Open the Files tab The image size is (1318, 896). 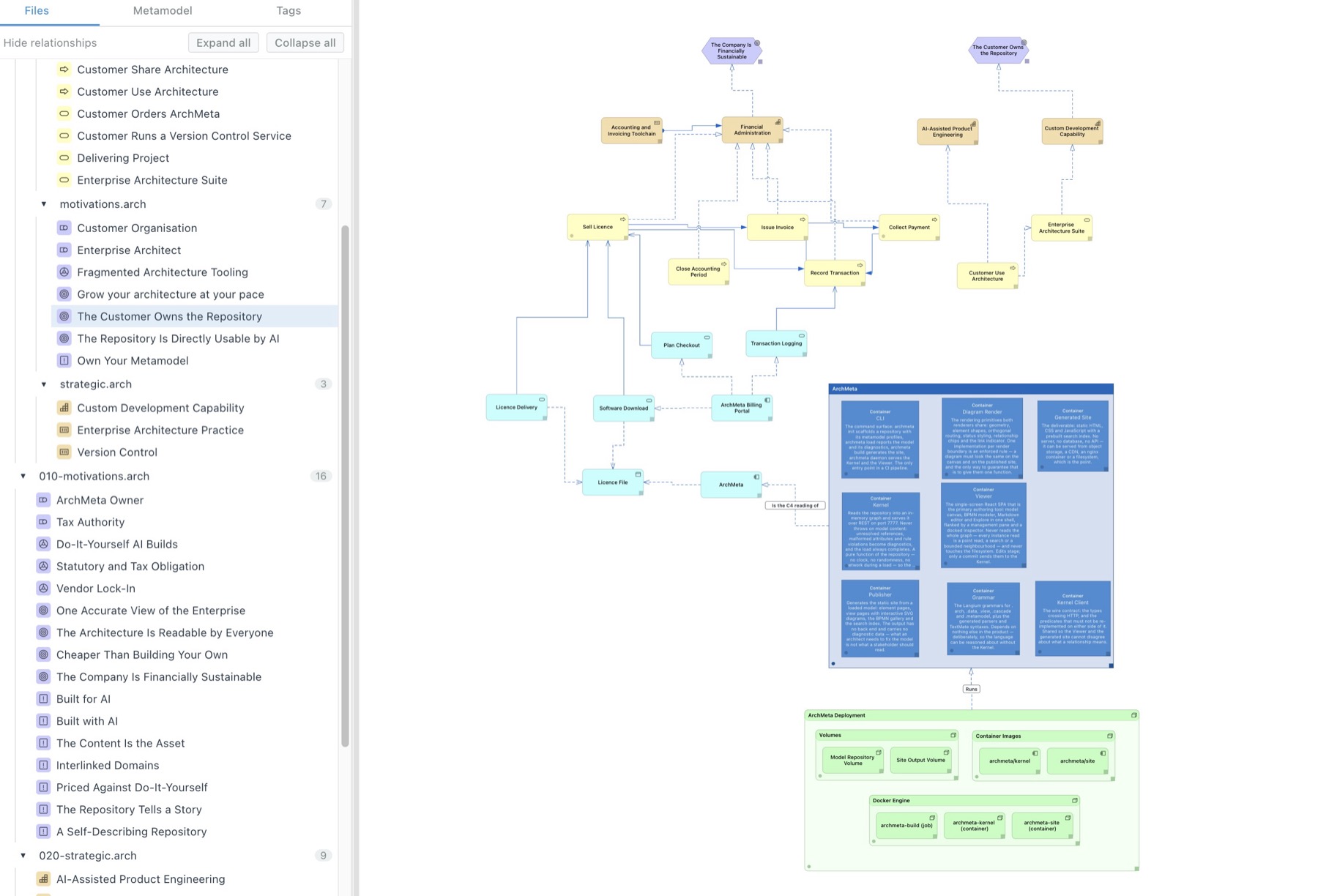coord(37,11)
